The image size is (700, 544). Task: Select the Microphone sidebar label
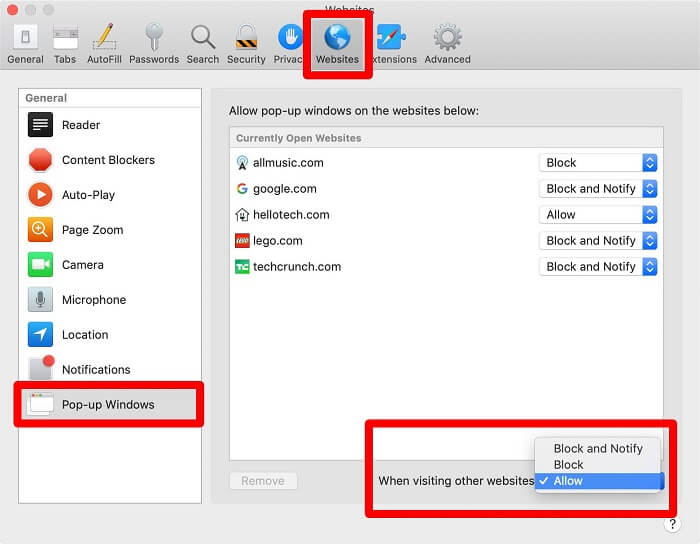pyautogui.click(x=94, y=300)
